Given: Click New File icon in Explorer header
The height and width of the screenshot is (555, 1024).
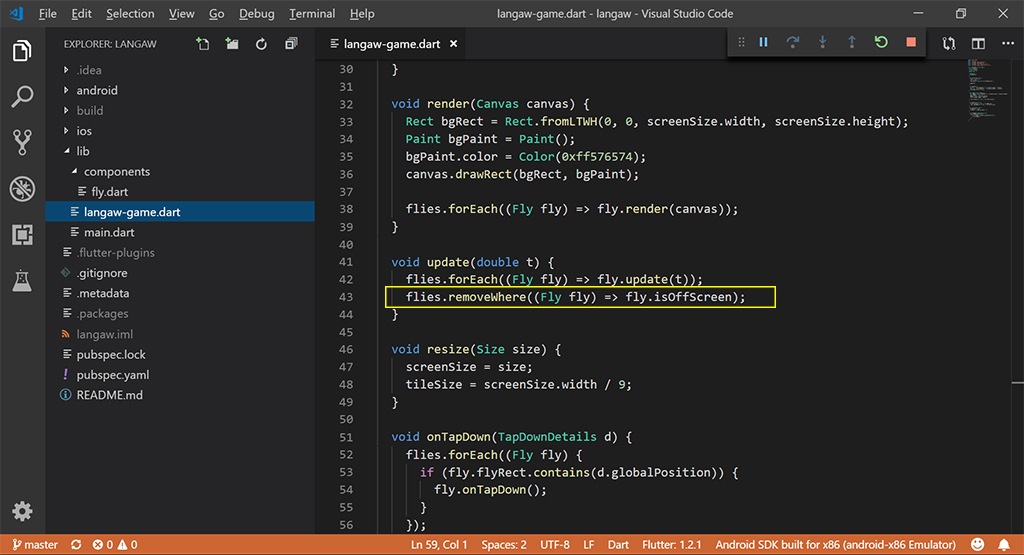Looking at the screenshot, I should coord(203,44).
